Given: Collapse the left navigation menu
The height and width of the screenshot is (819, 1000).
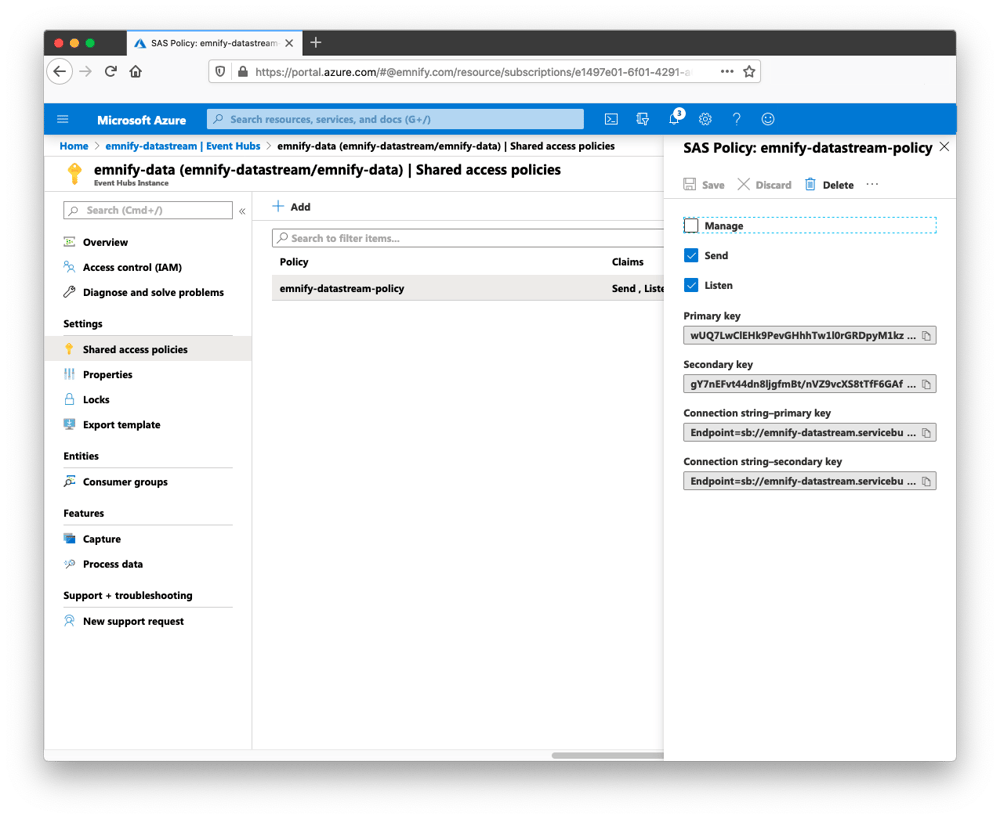Looking at the screenshot, I should pyautogui.click(x=242, y=210).
